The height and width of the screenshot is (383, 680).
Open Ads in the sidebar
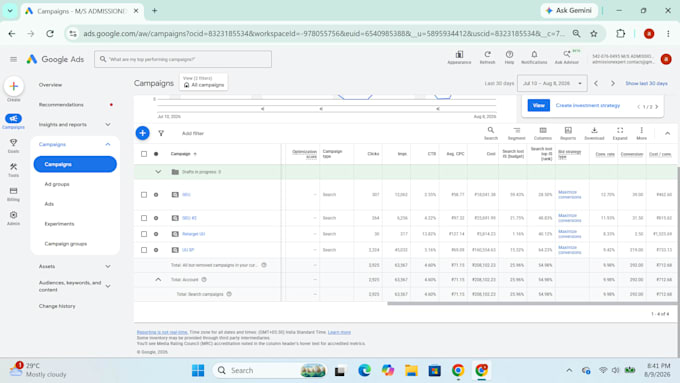click(x=49, y=204)
